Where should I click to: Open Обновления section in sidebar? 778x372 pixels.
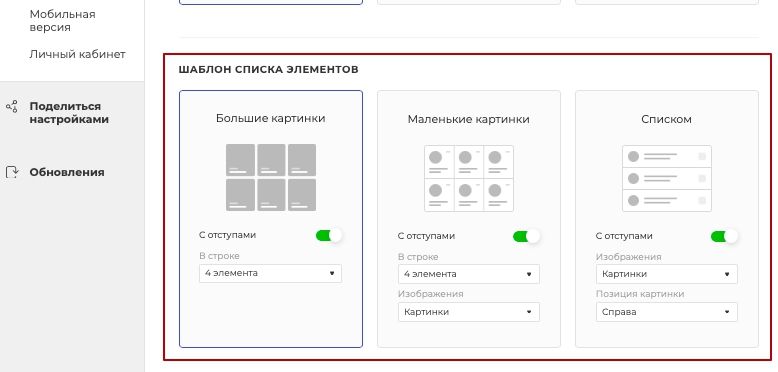[x=67, y=172]
